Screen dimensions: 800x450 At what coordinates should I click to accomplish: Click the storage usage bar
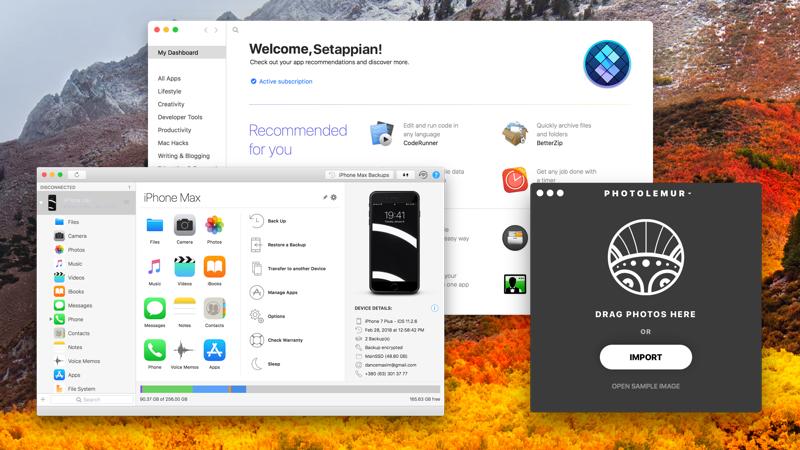[x=290, y=389]
